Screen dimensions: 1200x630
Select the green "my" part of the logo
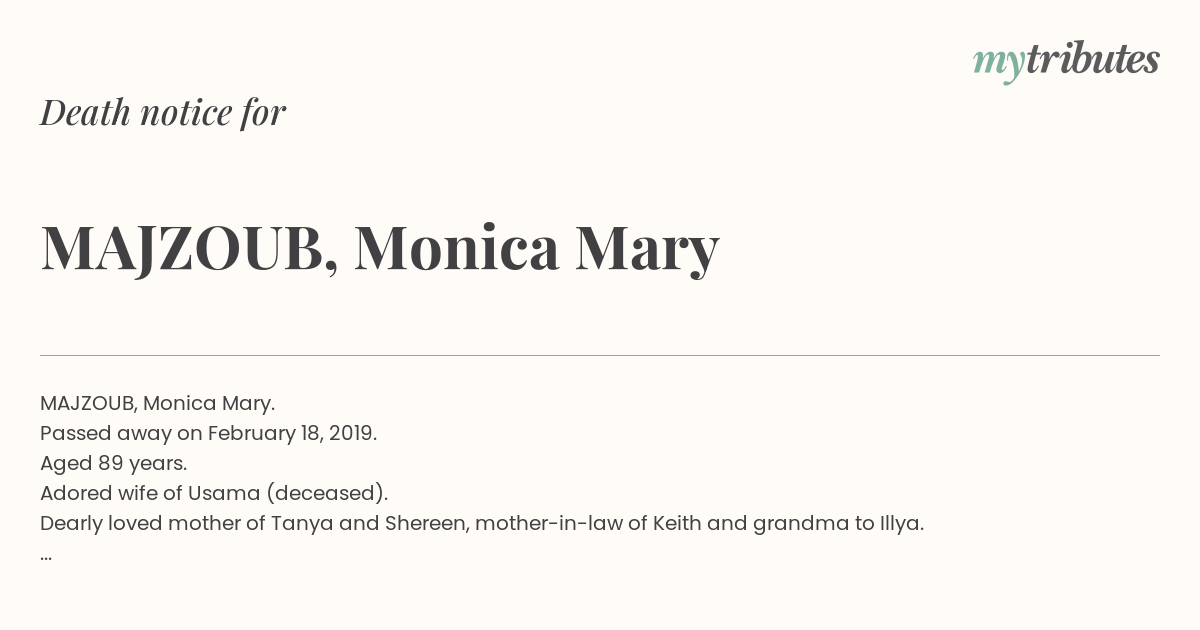point(998,64)
